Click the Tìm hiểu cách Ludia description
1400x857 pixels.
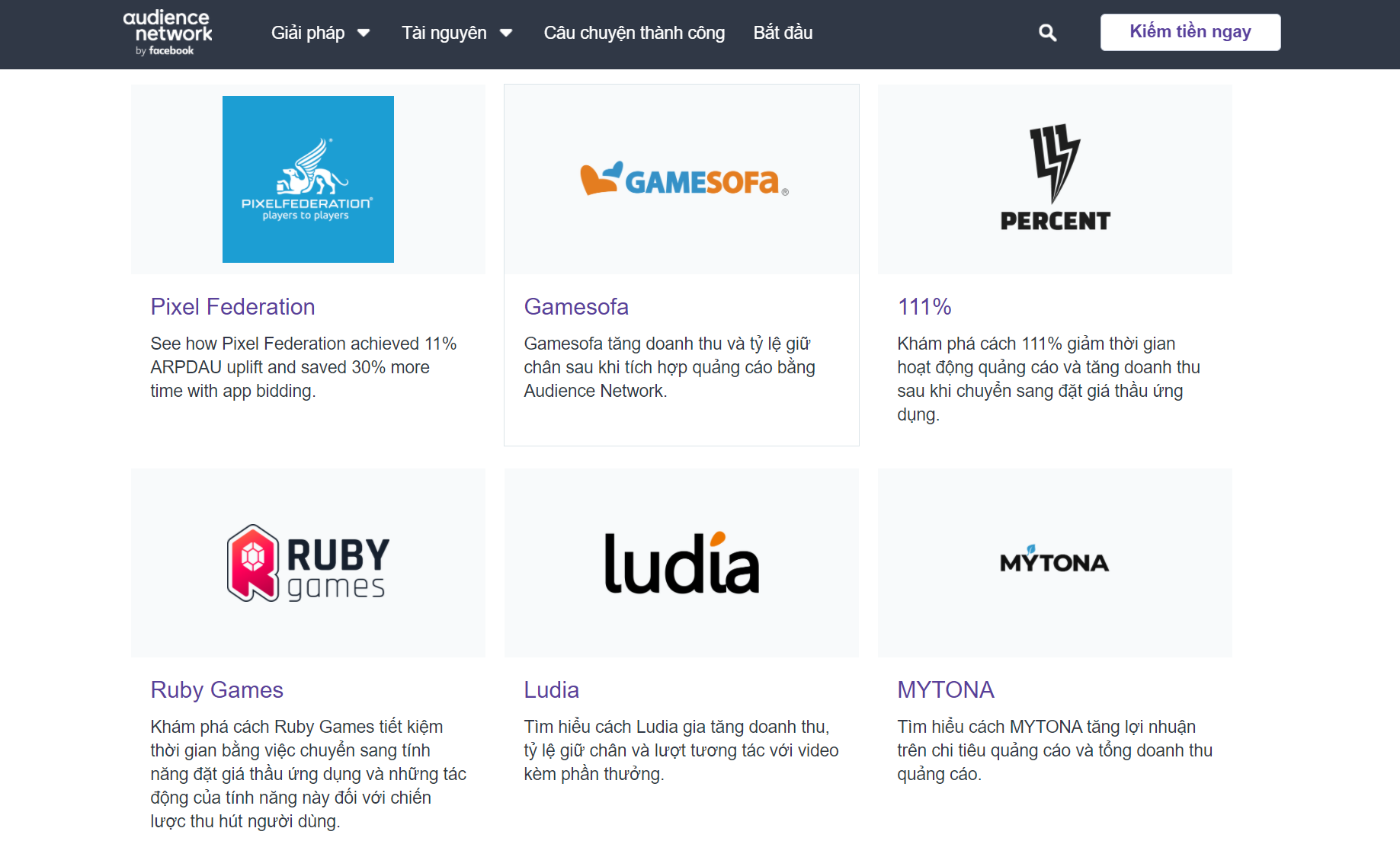click(x=681, y=750)
